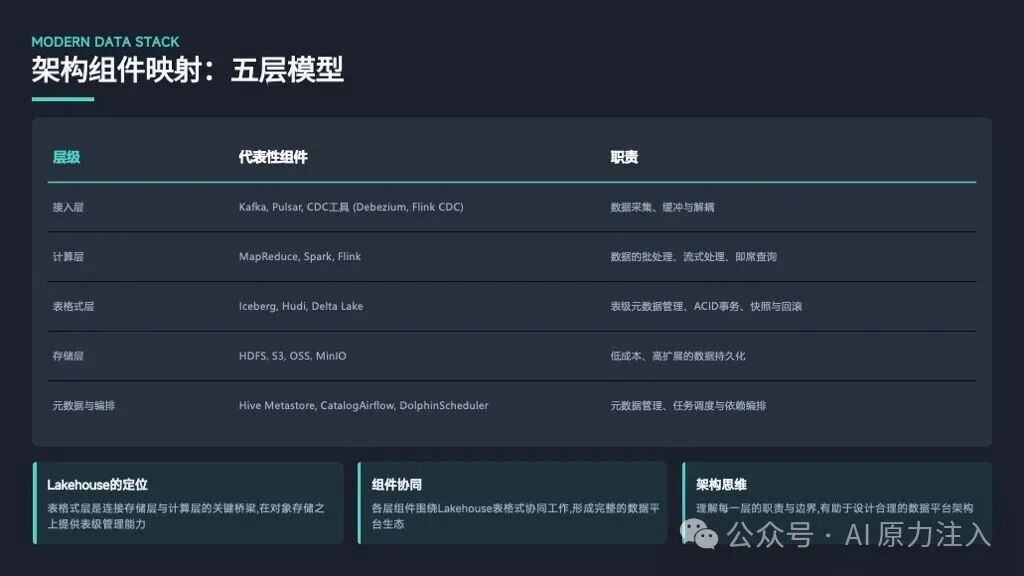Select the "计算层" row label
The height and width of the screenshot is (576, 1024).
(x=68, y=257)
